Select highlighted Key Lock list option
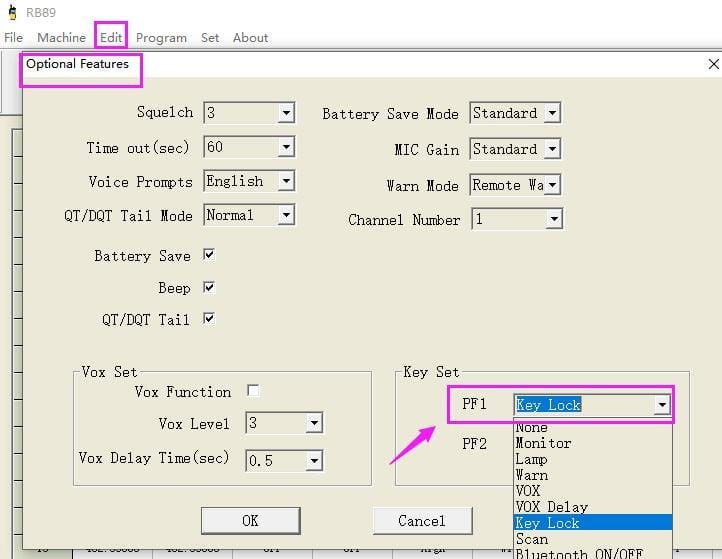Screen dimensions: 722x559 [593, 523]
